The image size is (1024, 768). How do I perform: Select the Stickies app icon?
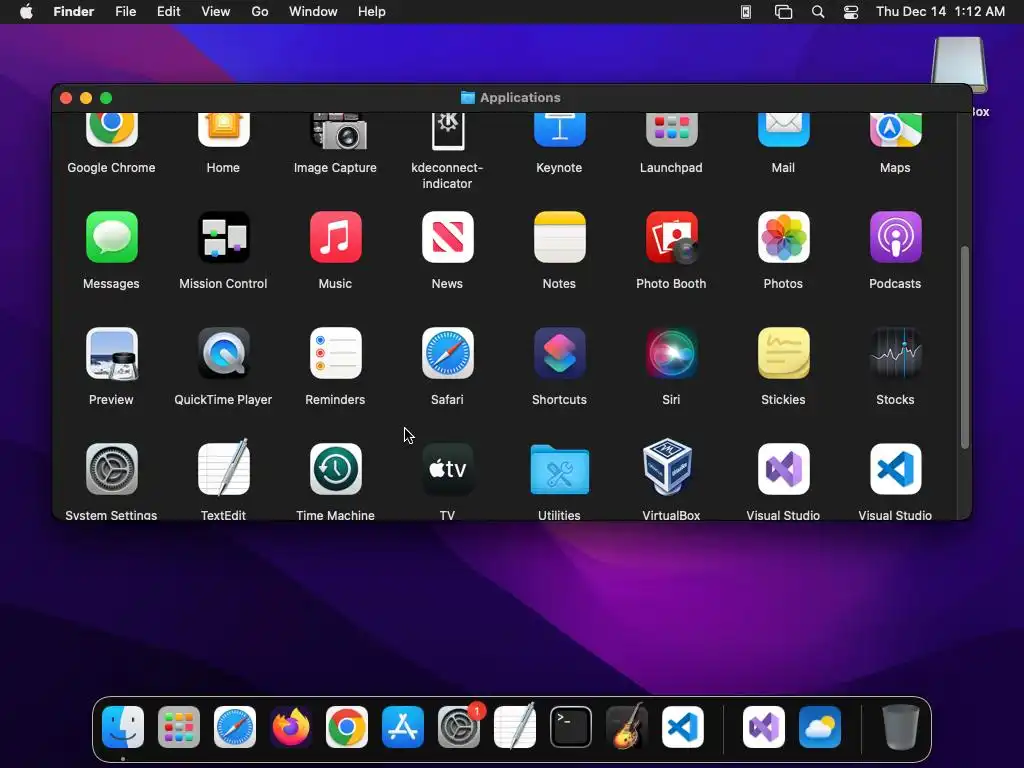click(x=784, y=353)
